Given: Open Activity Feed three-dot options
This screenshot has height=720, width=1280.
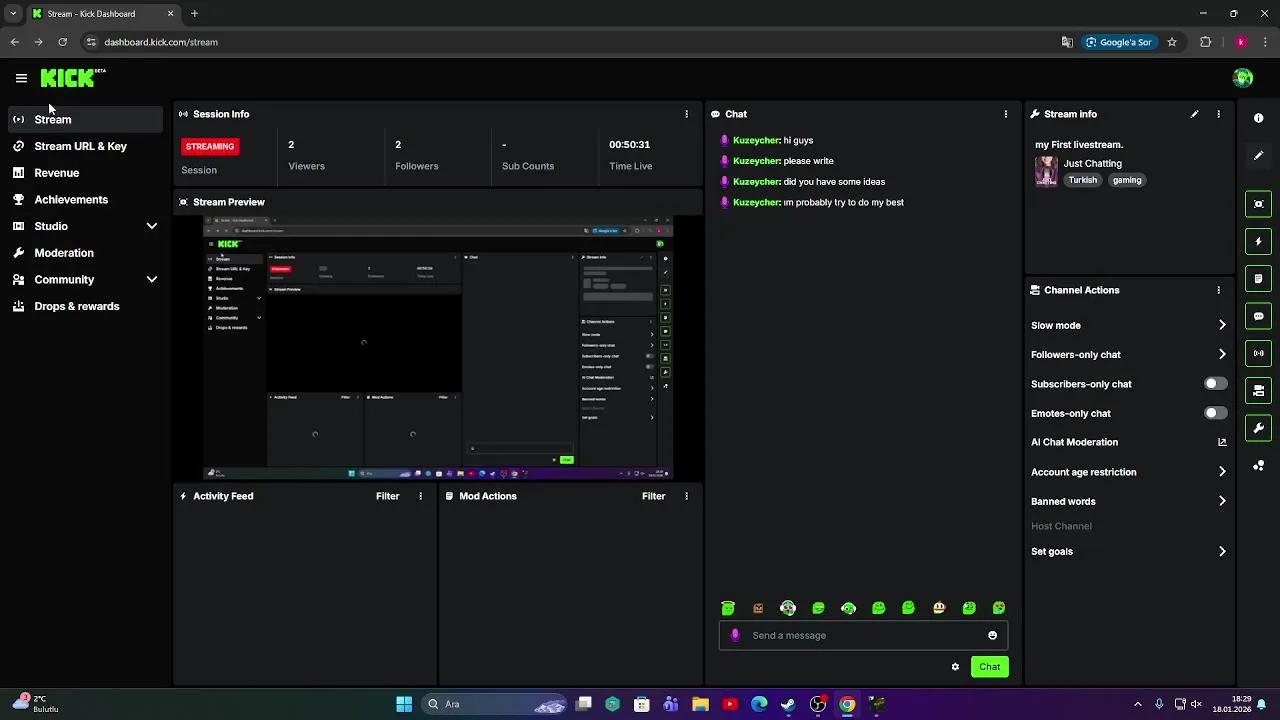Looking at the screenshot, I should pos(420,496).
